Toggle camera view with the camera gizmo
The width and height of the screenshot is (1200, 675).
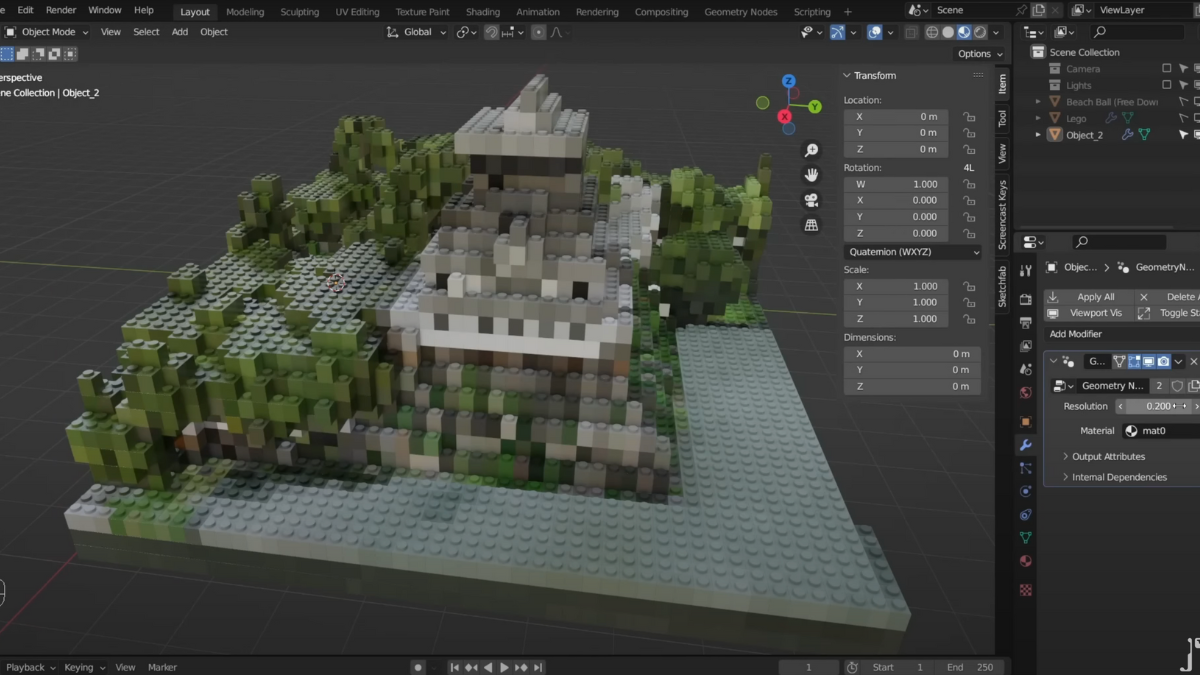coord(811,200)
